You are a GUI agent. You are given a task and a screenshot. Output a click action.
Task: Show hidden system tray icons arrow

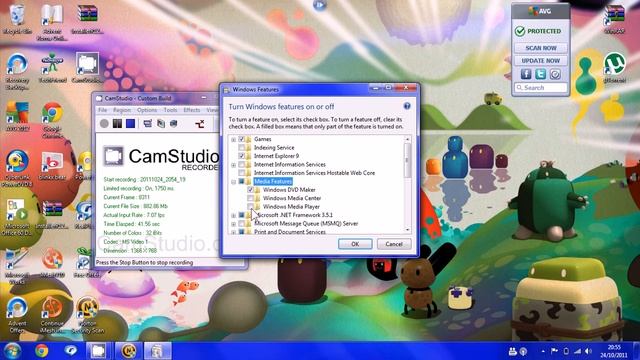(x=543, y=351)
